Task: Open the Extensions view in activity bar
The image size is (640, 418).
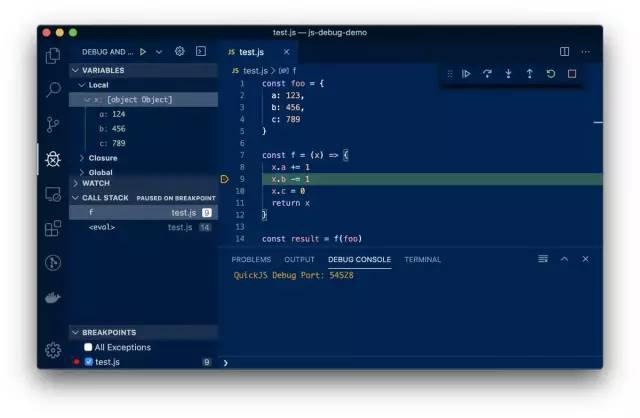Action: 53,228
